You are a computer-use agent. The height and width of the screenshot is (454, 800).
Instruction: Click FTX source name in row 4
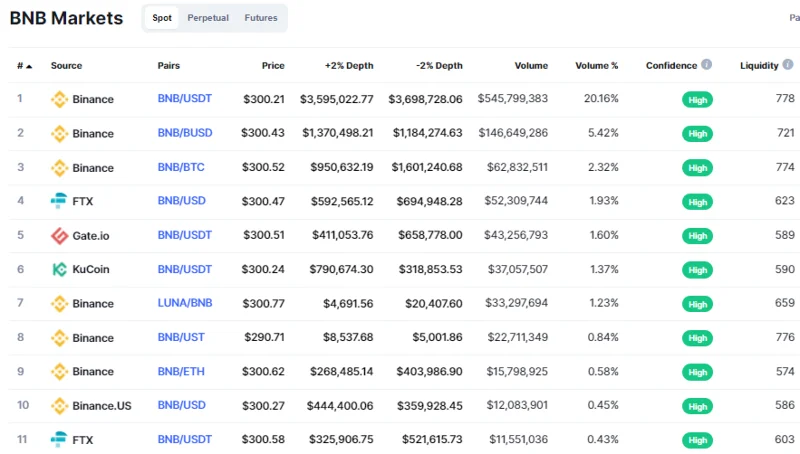(83, 201)
